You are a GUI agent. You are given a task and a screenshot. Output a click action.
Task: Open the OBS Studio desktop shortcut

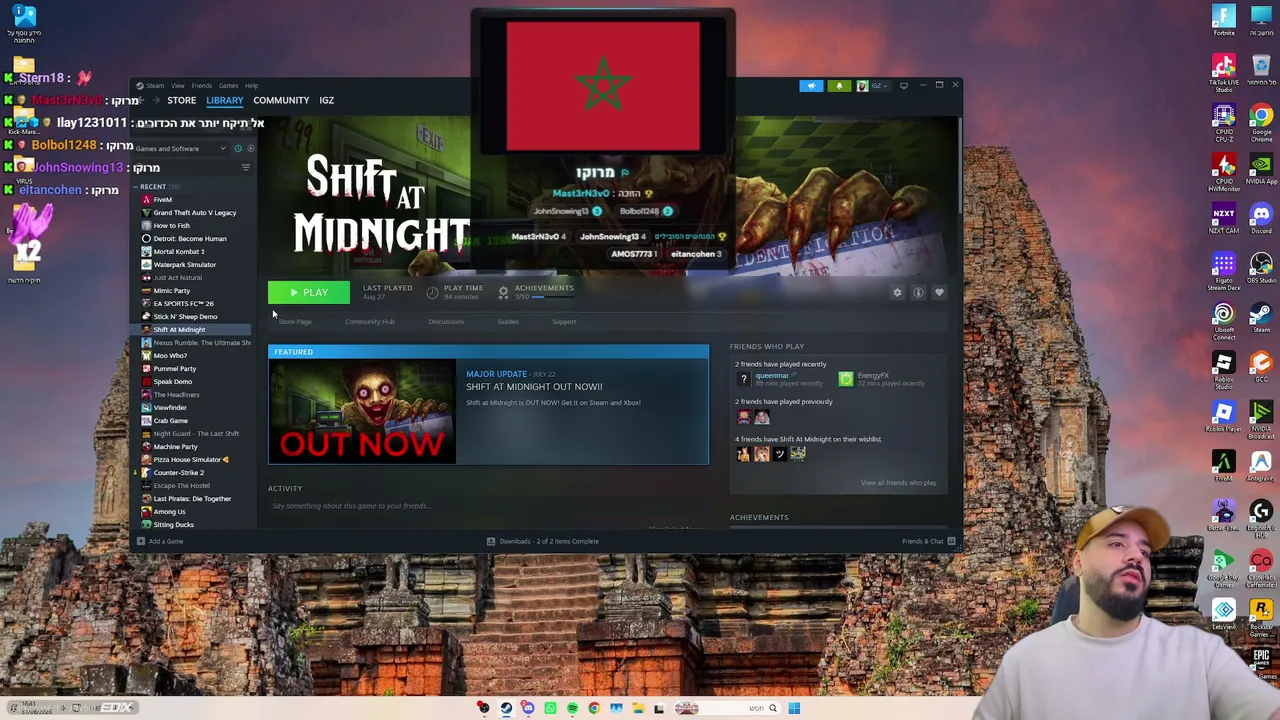[1261, 268]
